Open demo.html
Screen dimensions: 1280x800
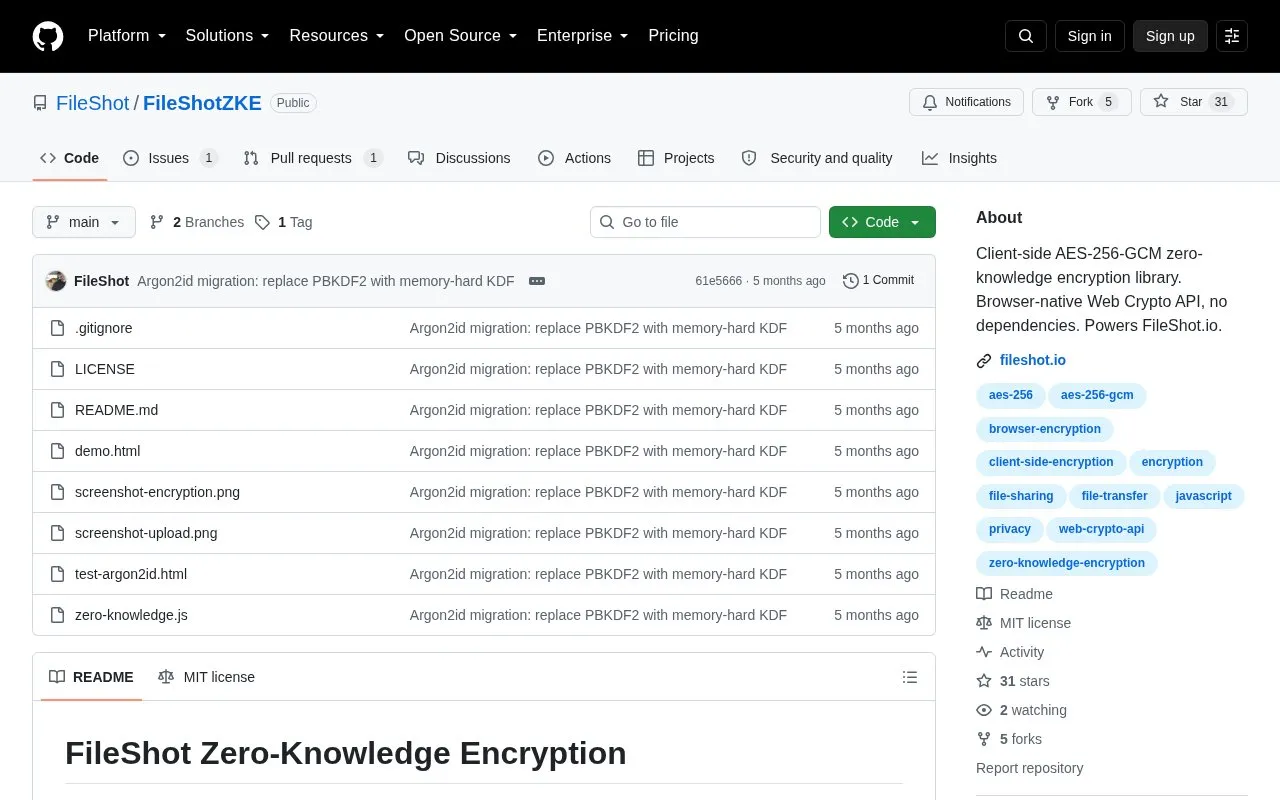[x=107, y=451]
